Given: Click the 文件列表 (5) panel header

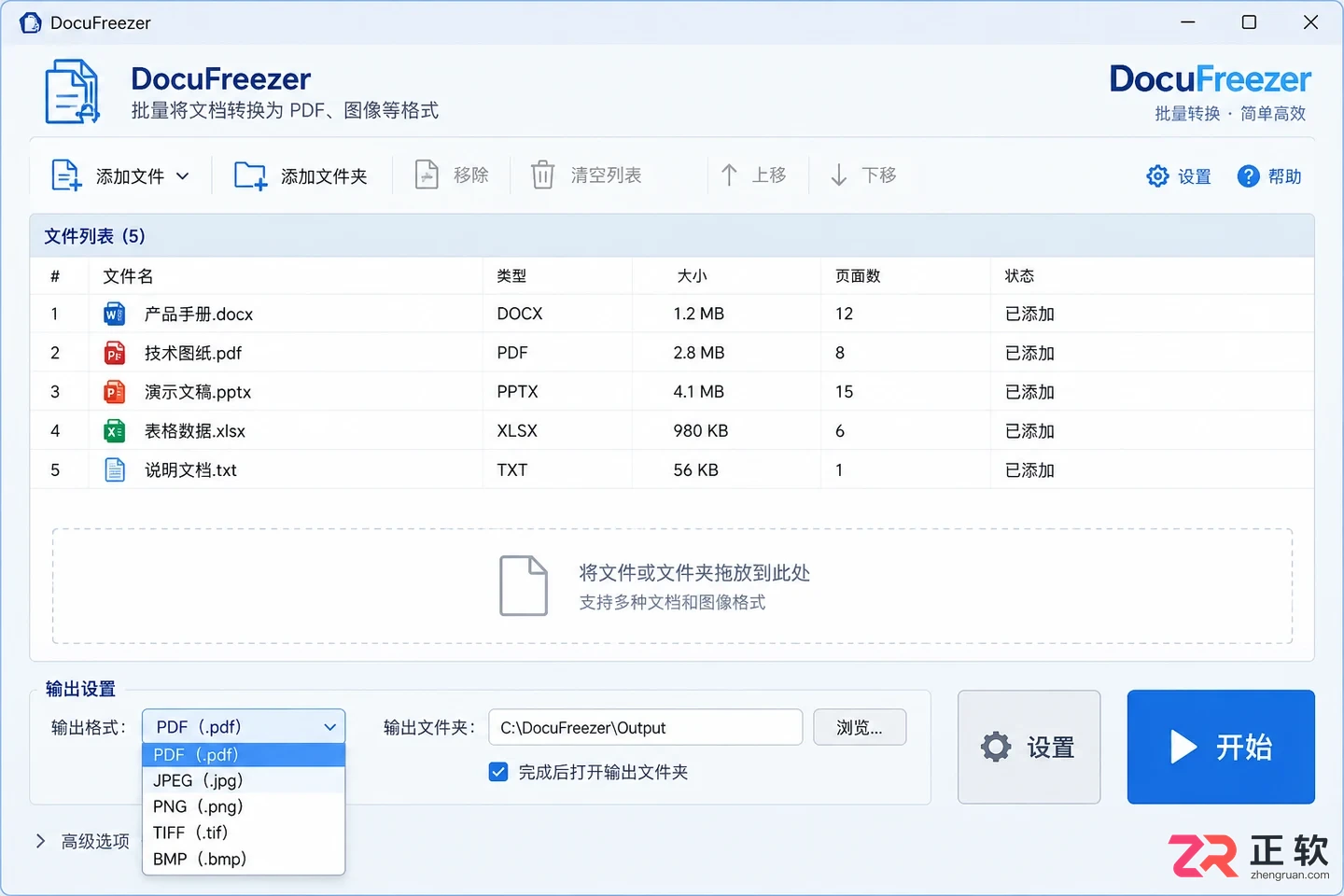Looking at the screenshot, I should (x=672, y=236).
